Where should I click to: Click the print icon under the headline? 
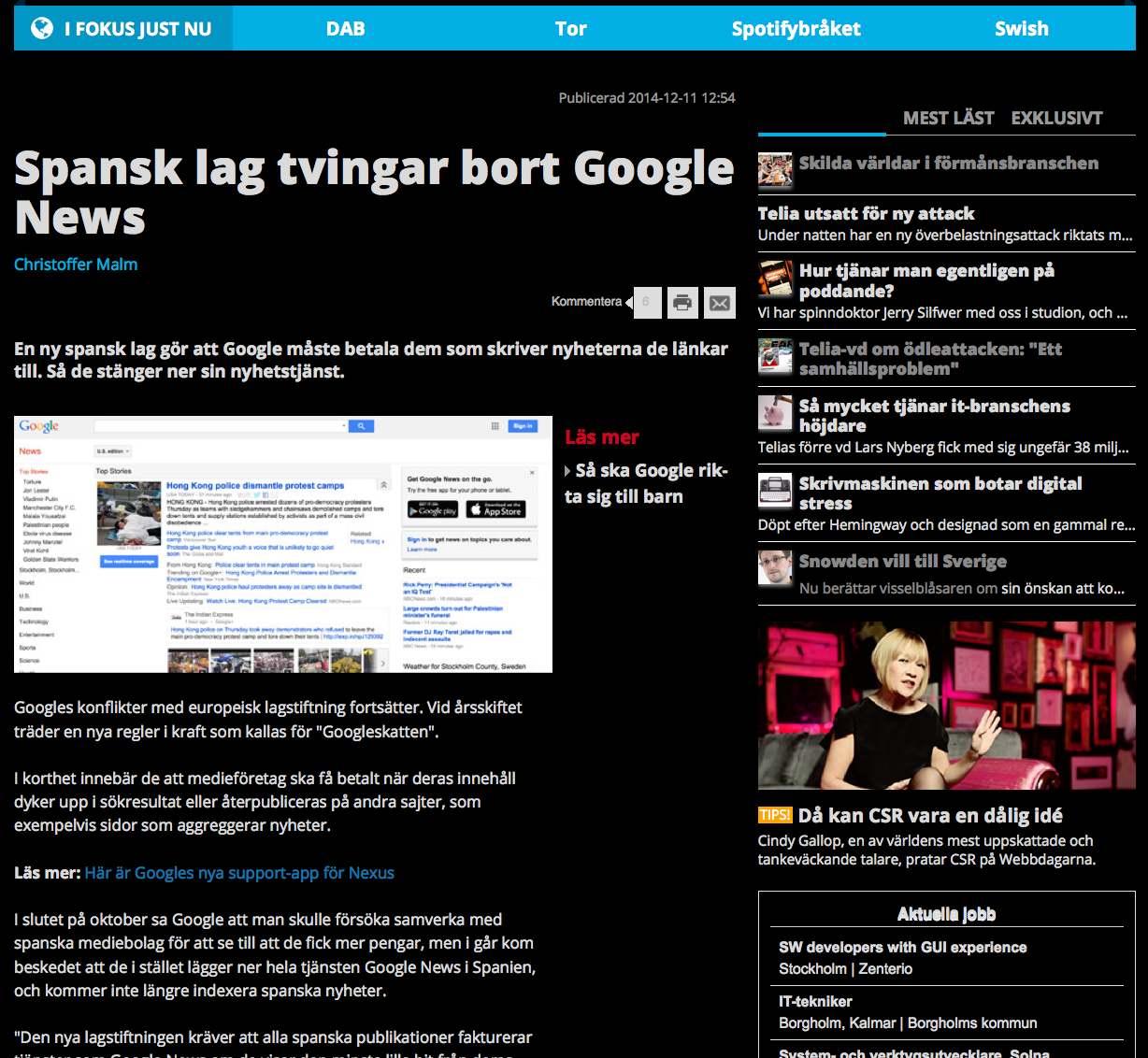[683, 303]
